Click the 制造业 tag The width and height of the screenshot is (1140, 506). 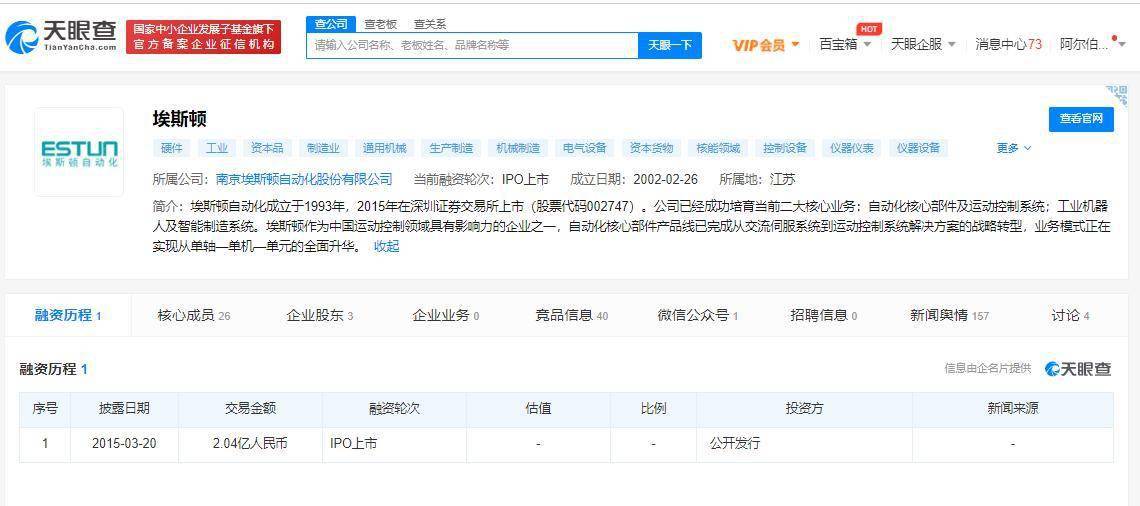pos(323,148)
